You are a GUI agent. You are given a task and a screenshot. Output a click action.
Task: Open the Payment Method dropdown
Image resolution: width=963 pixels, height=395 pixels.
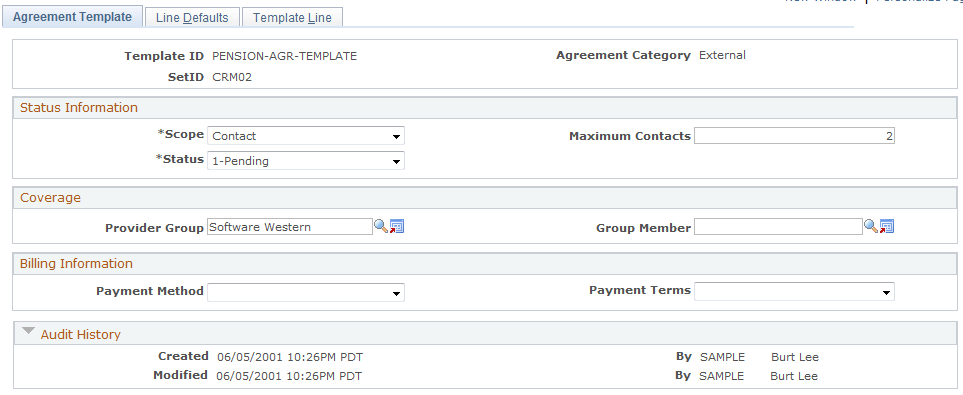pyautogui.click(x=306, y=292)
